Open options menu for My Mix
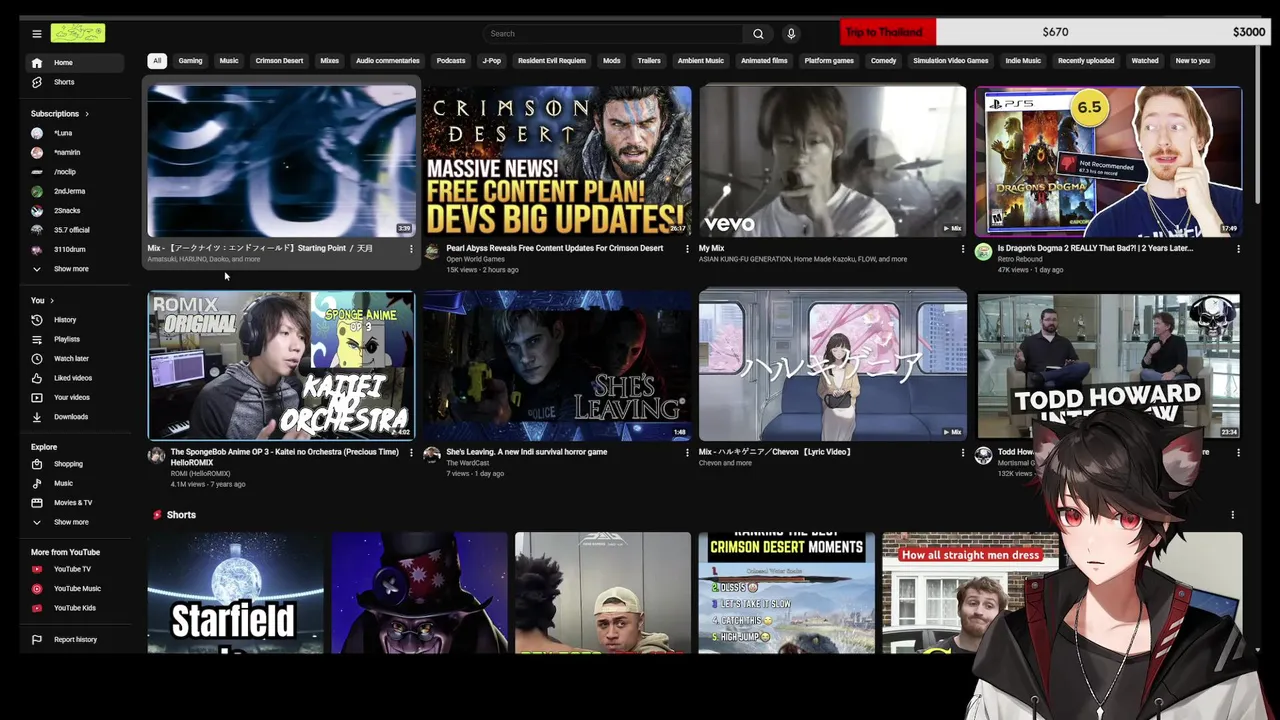Viewport: 1280px width, 720px height. pos(963,249)
